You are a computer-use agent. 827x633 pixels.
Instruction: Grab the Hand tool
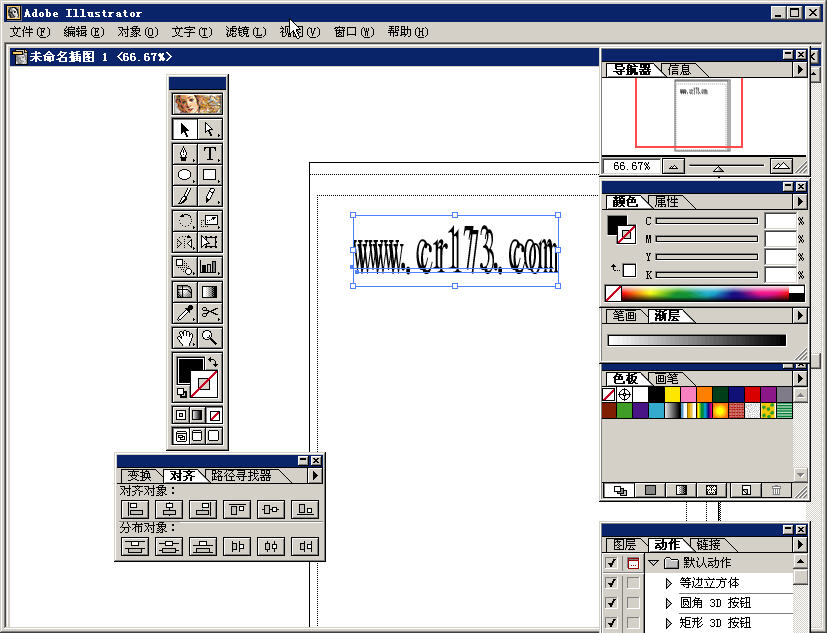pos(185,338)
